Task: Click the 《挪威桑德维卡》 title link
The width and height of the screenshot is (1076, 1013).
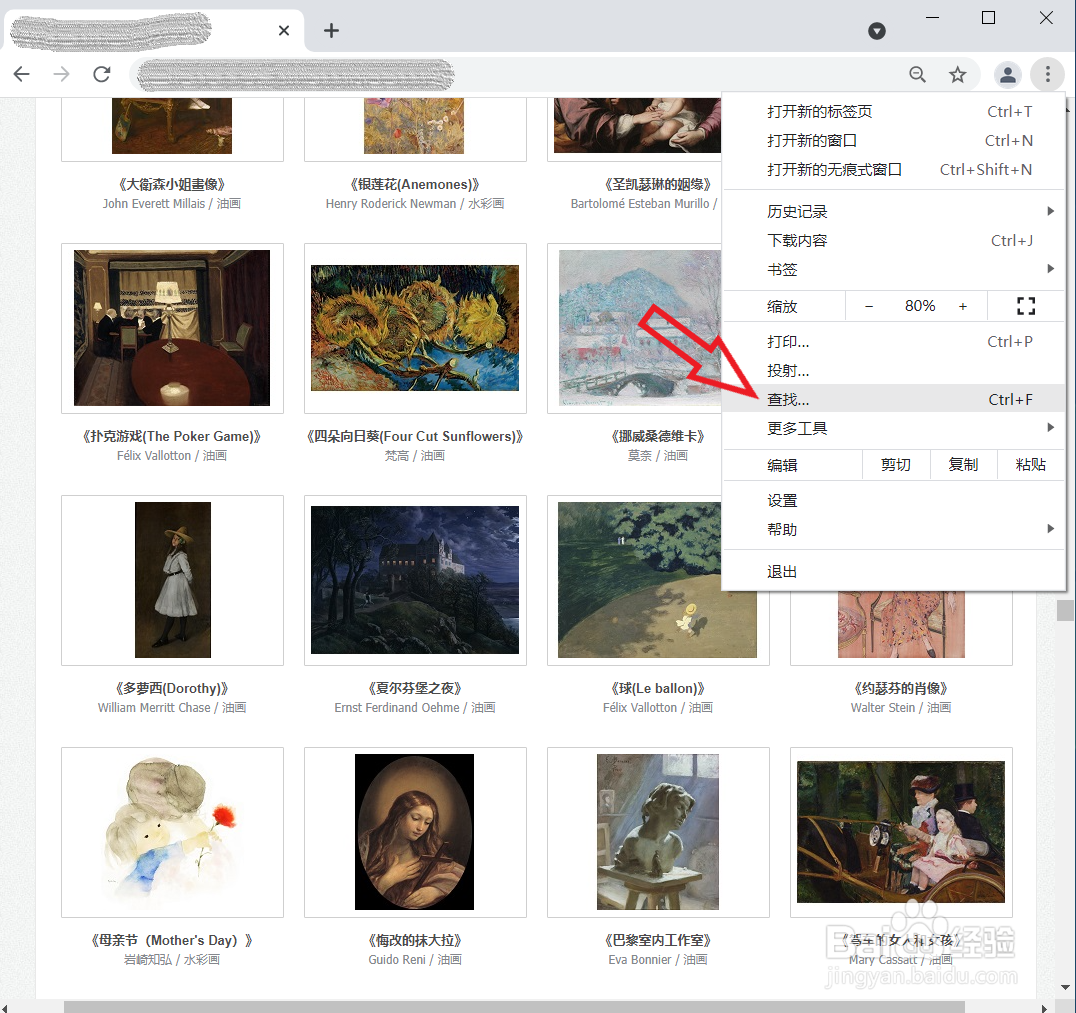Action: click(657, 436)
